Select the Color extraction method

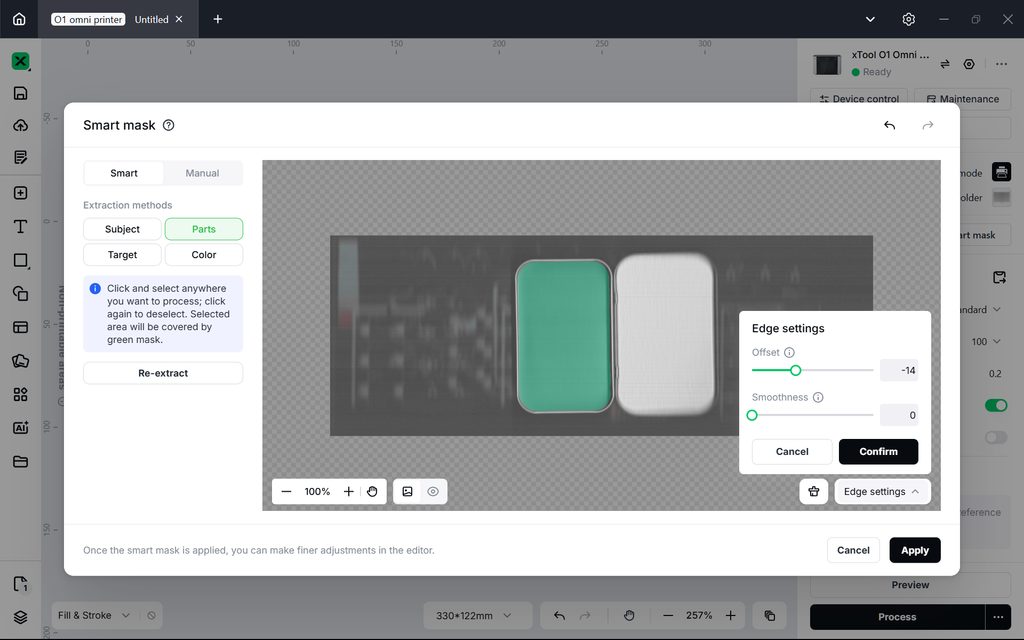[x=204, y=255]
